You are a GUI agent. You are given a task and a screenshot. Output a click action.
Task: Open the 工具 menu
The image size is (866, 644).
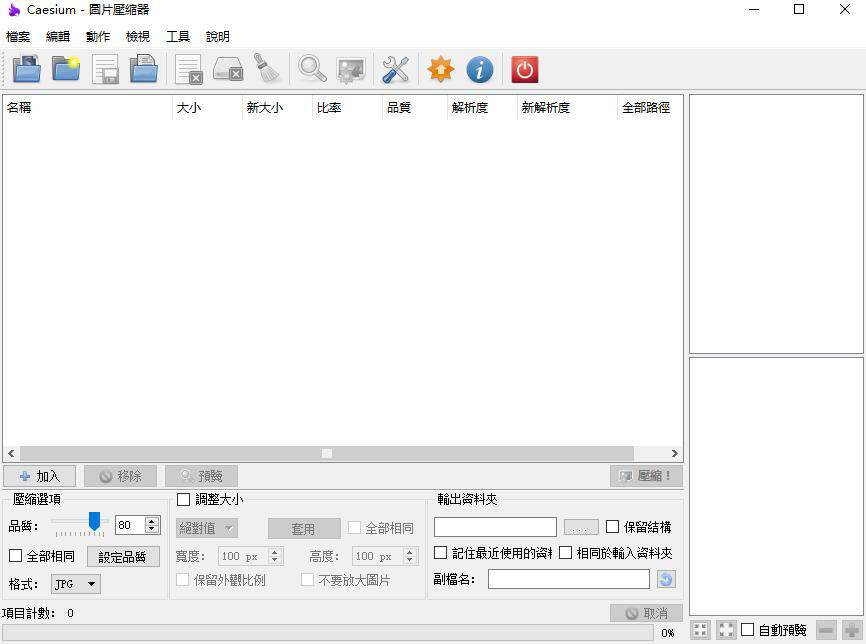(178, 36)
